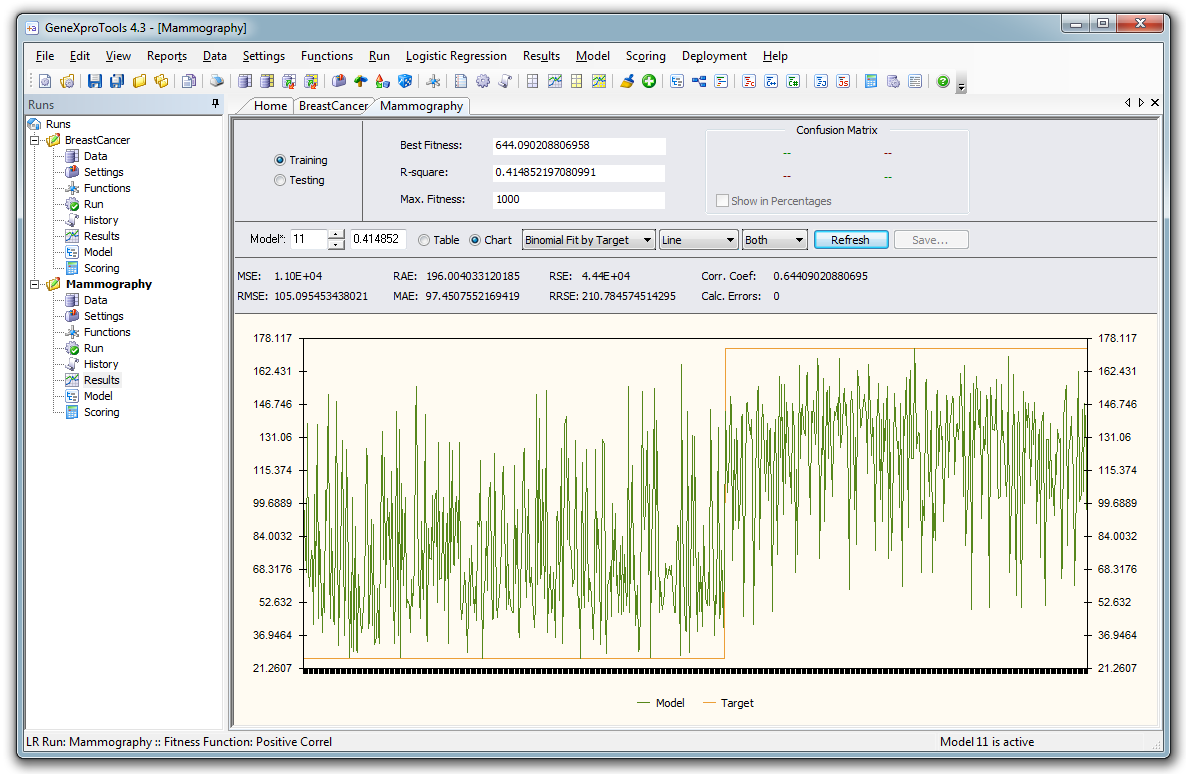The image size is (1186, 774).
Task: Click the C++ code toolbar icon
Action: 771,82
